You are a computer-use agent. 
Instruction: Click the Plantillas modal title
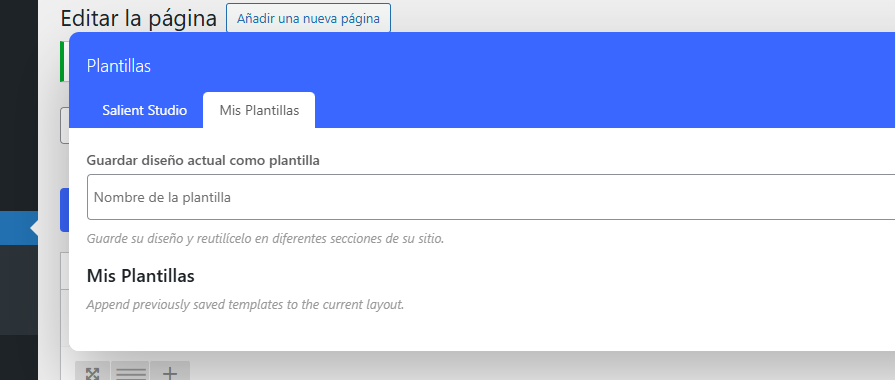pos(119,66)
